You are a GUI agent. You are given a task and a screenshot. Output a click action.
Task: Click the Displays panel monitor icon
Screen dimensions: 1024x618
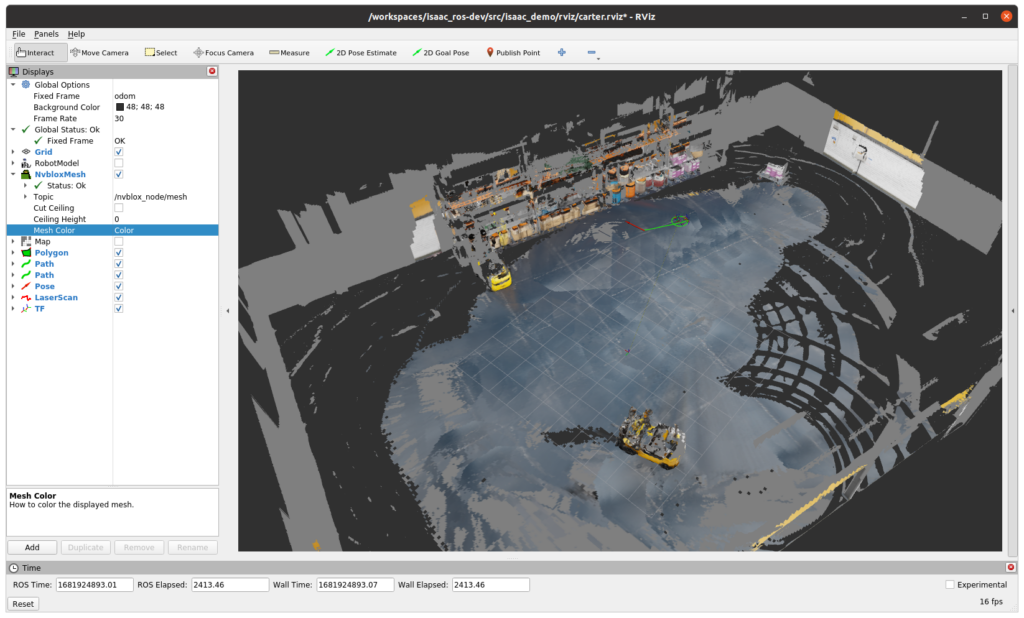[14, 71]
